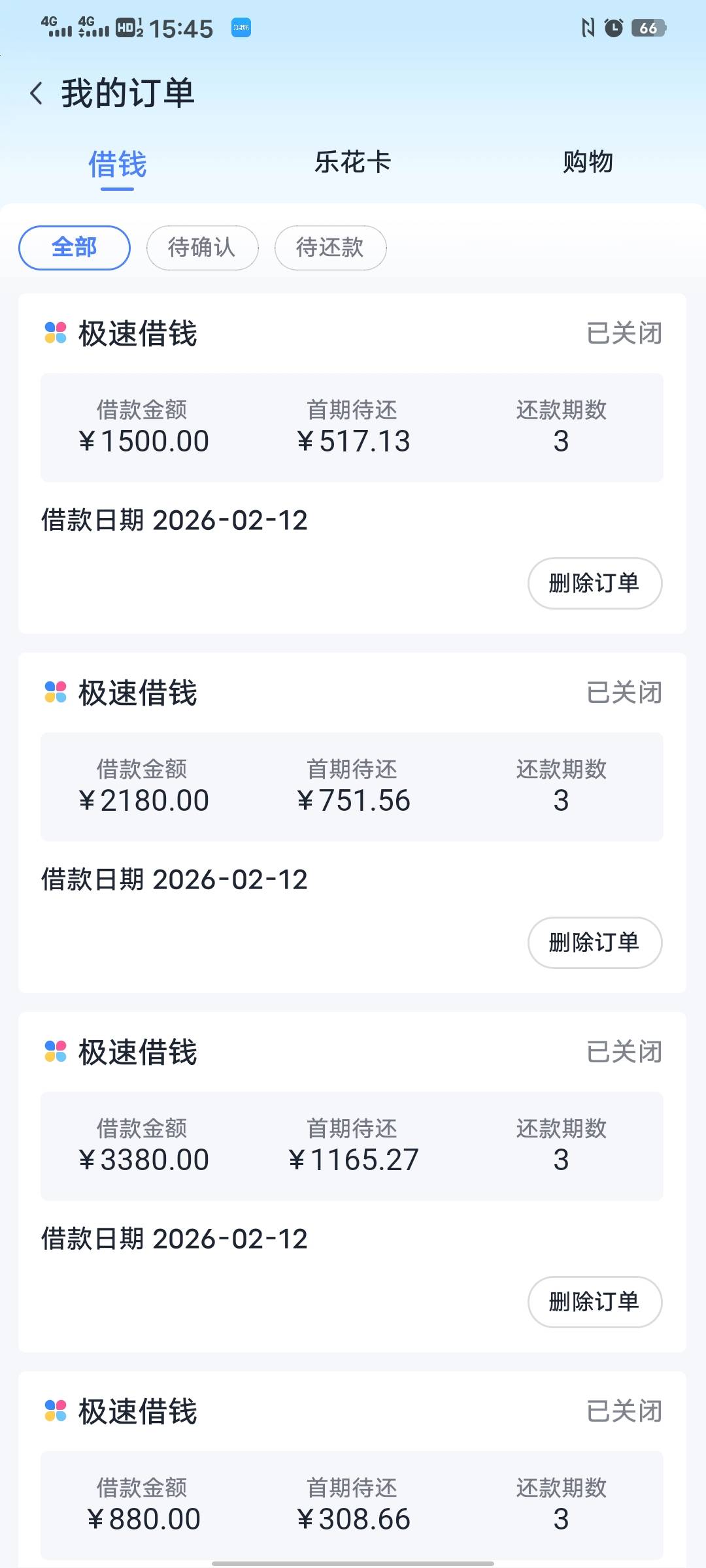Open the ¥880.00 极速借钱 order card
Screen dimensions: 706x1568
coord(352,1470)
